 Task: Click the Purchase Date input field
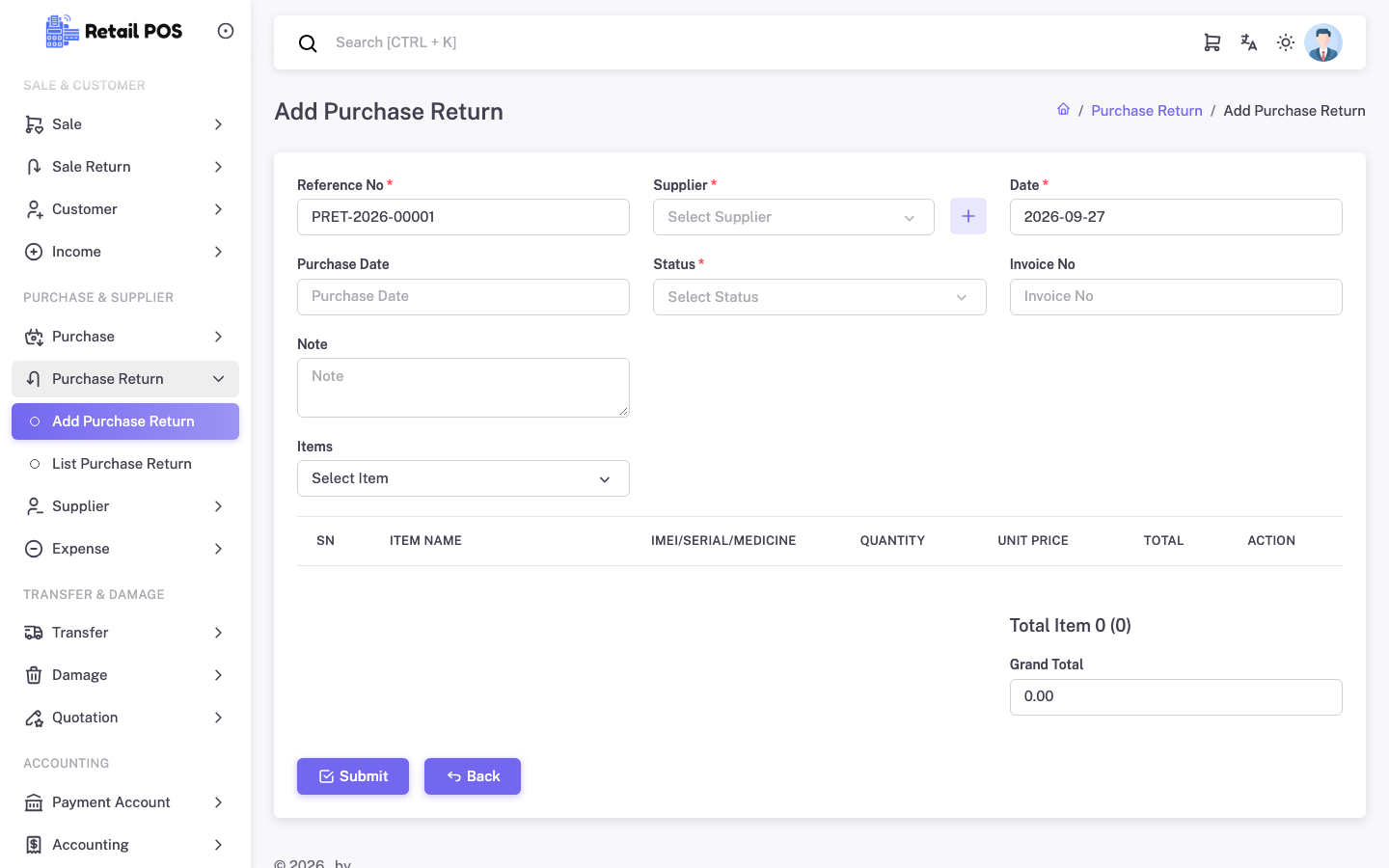coord(463,297)
